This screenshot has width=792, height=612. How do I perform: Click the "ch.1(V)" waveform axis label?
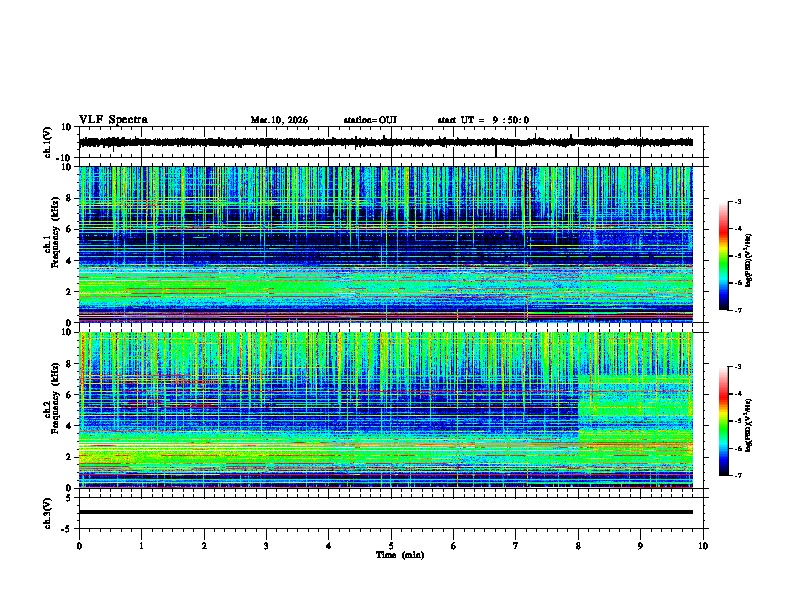48,142
